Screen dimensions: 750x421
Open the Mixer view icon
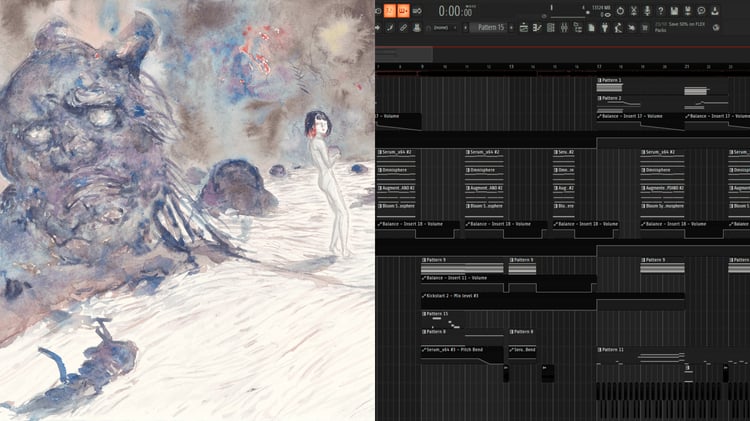(x=564, y=28)
